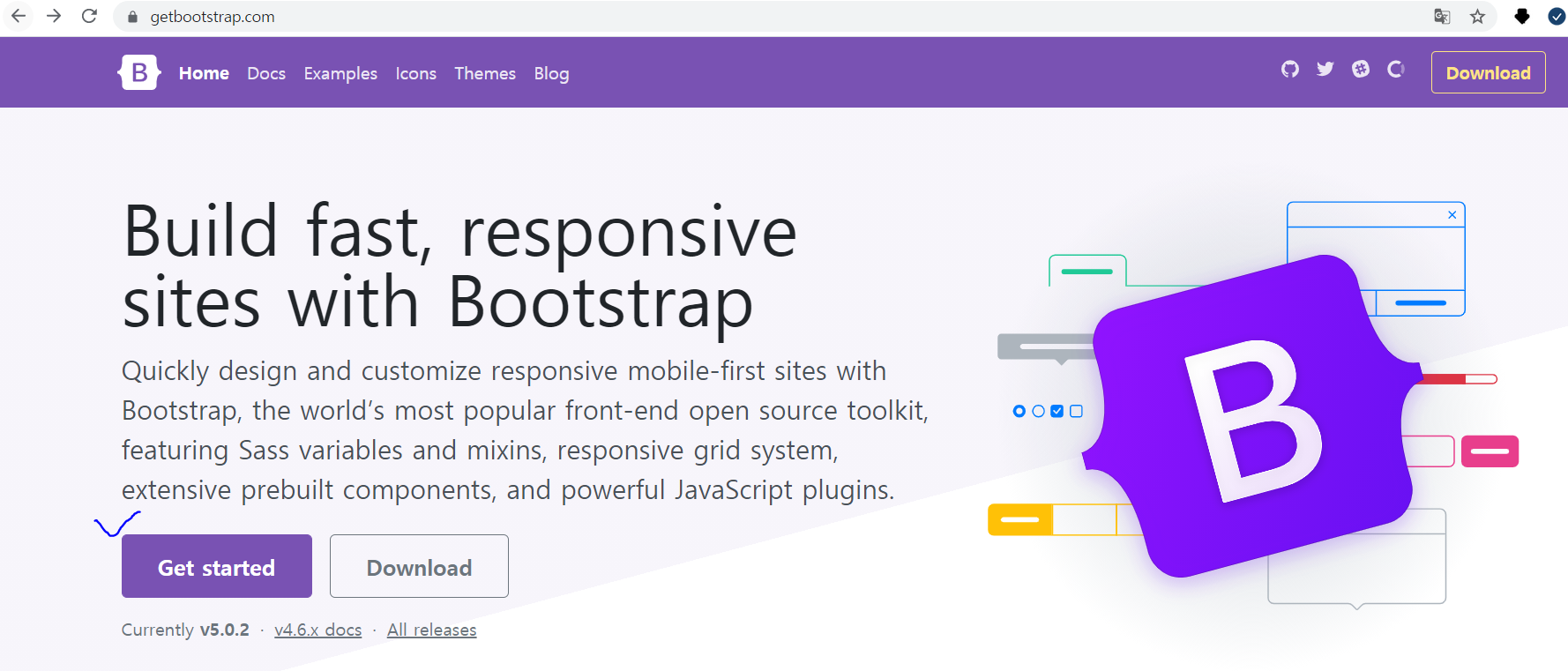1568x671 pixels.
Task: Open the translate page icon
Action: point(1442,16)
